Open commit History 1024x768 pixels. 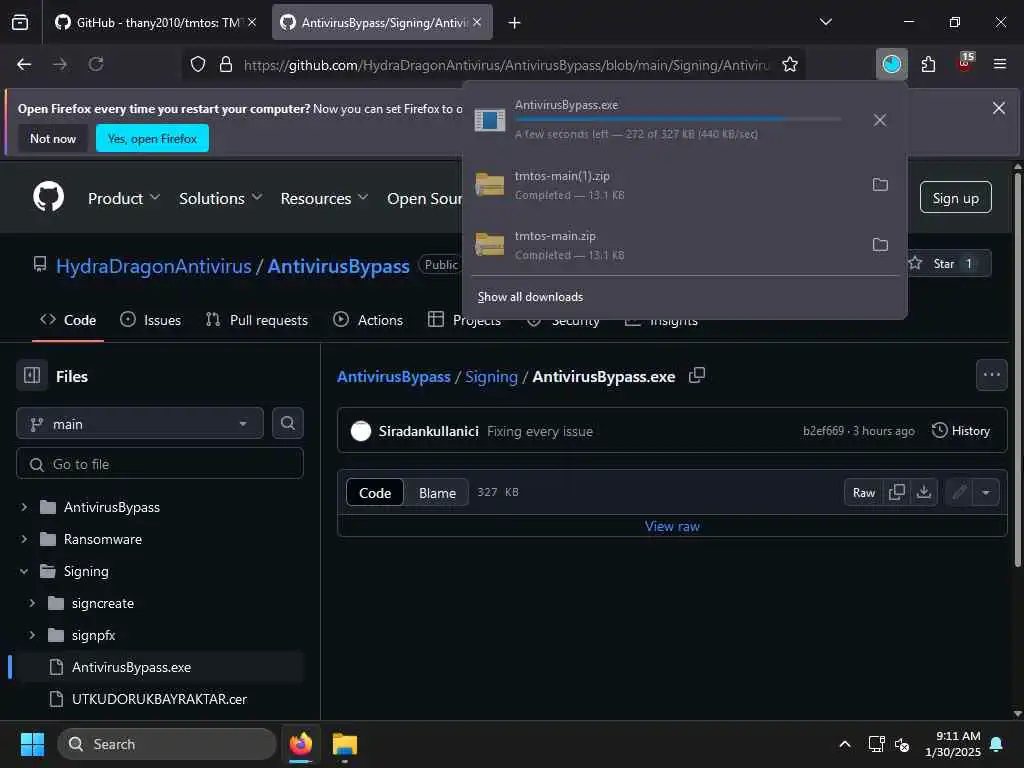point(961,430)
